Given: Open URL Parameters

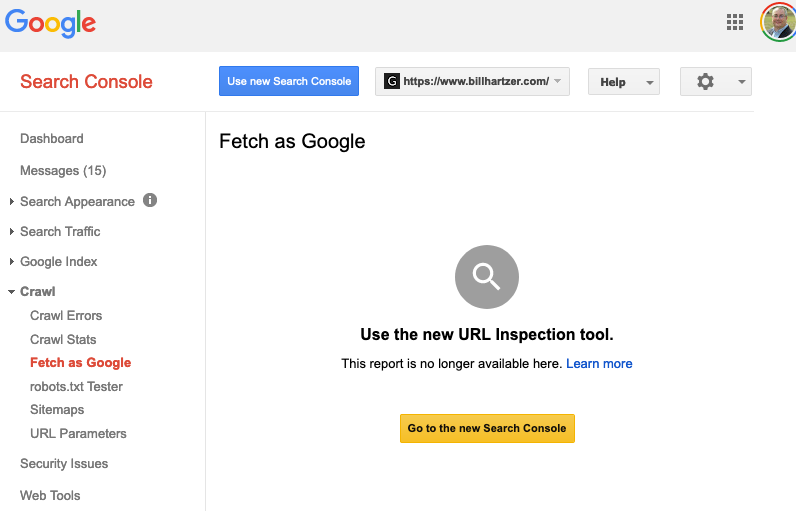Looking at the screenshot, I should pos(78,433).
